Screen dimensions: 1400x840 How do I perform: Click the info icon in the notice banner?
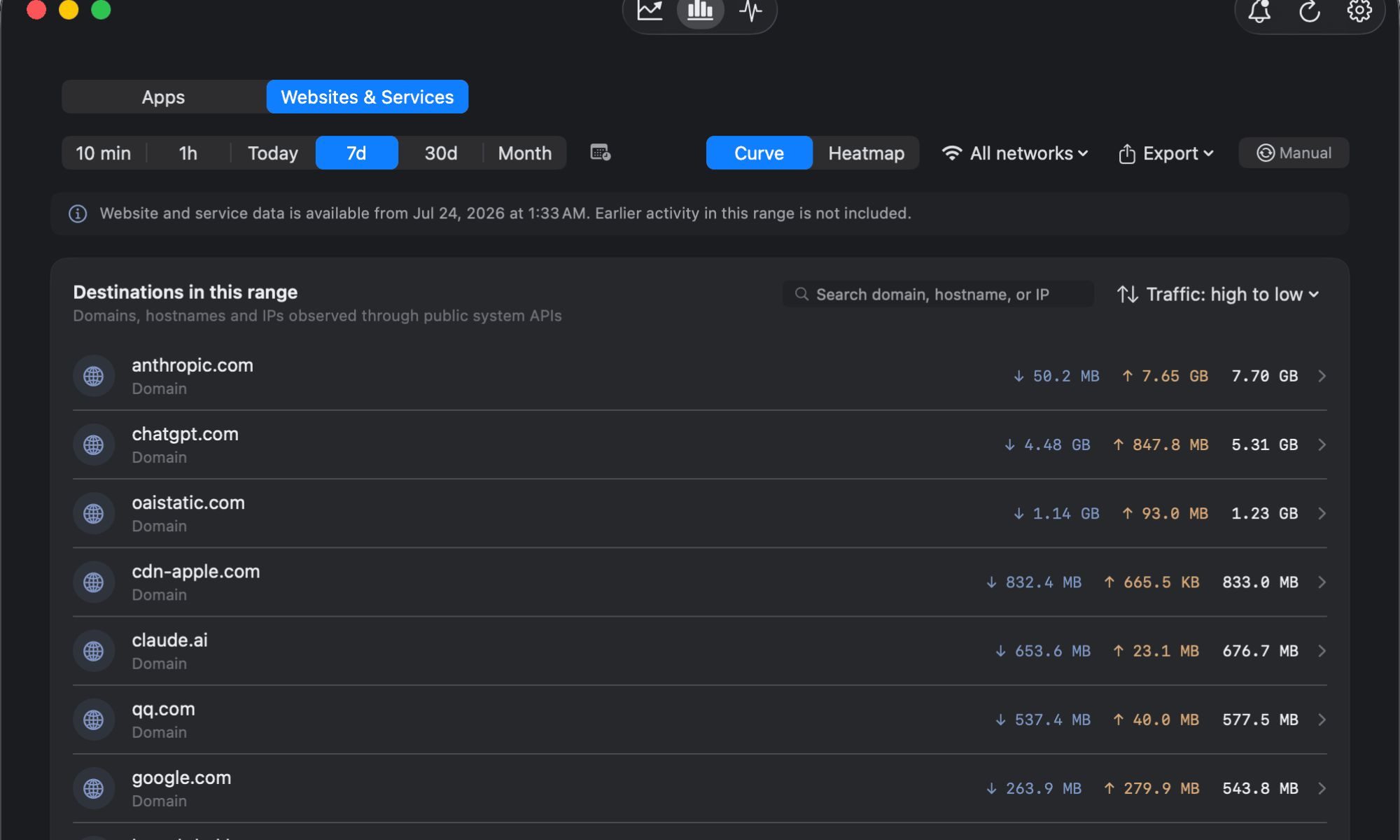coord(78,213)
